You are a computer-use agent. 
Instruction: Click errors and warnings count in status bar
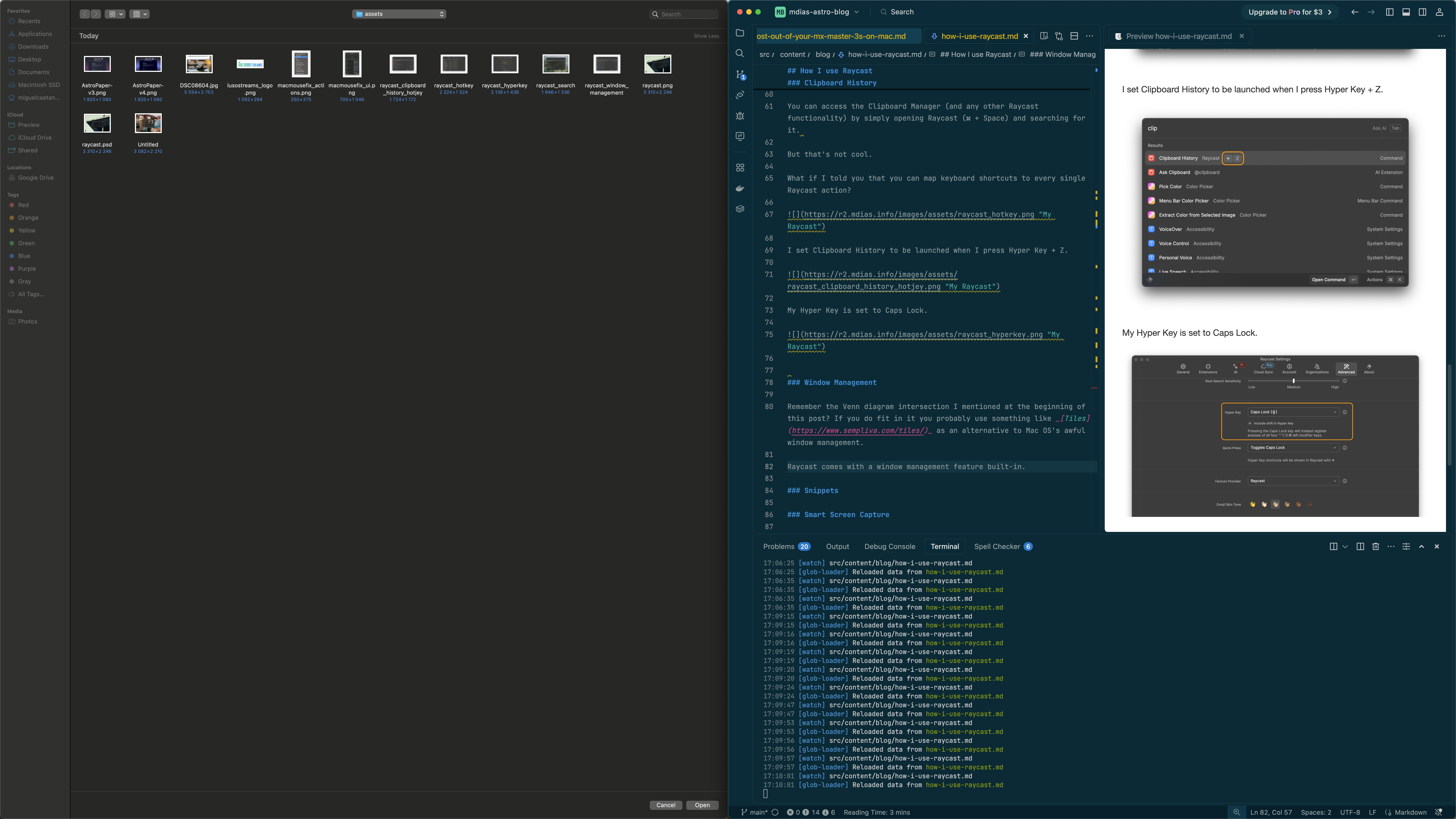(x=811, y=812)
